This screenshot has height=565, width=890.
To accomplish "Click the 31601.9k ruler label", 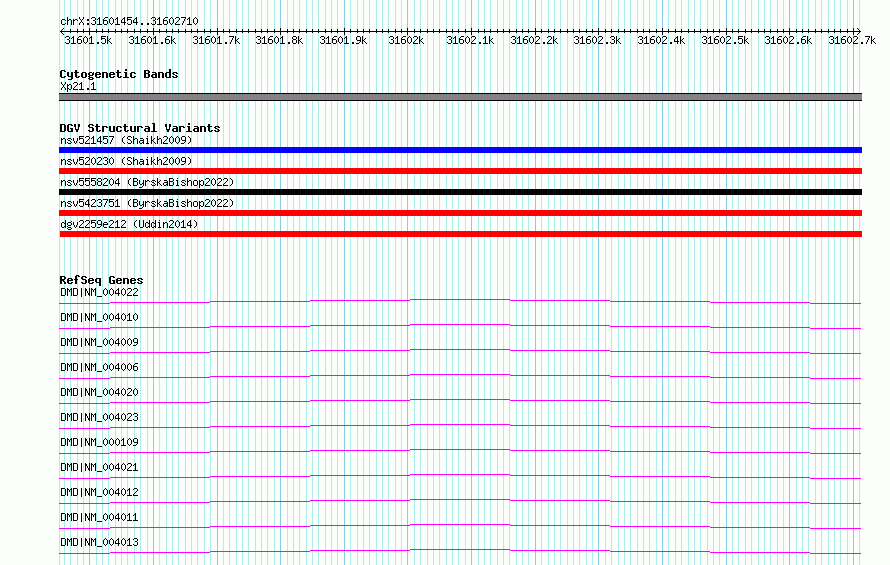I will [x=343, y=40].
